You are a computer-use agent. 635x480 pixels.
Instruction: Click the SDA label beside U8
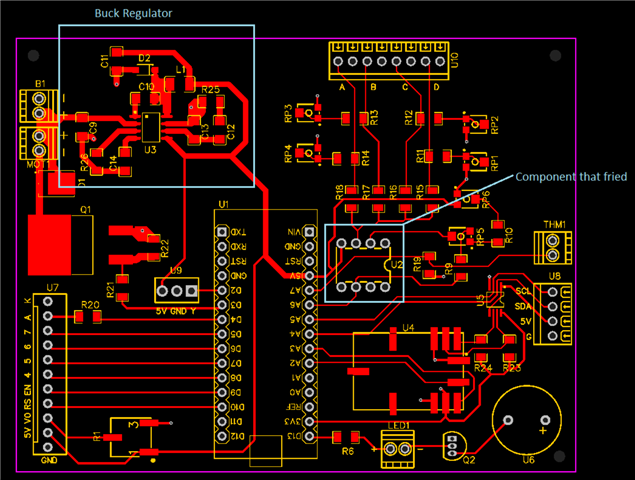[x=523, y=306]
